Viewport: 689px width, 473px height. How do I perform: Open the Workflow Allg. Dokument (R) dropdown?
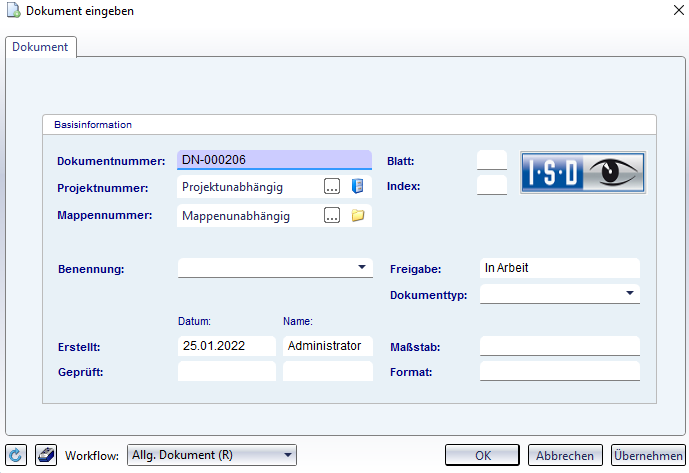tap(212, 455)
